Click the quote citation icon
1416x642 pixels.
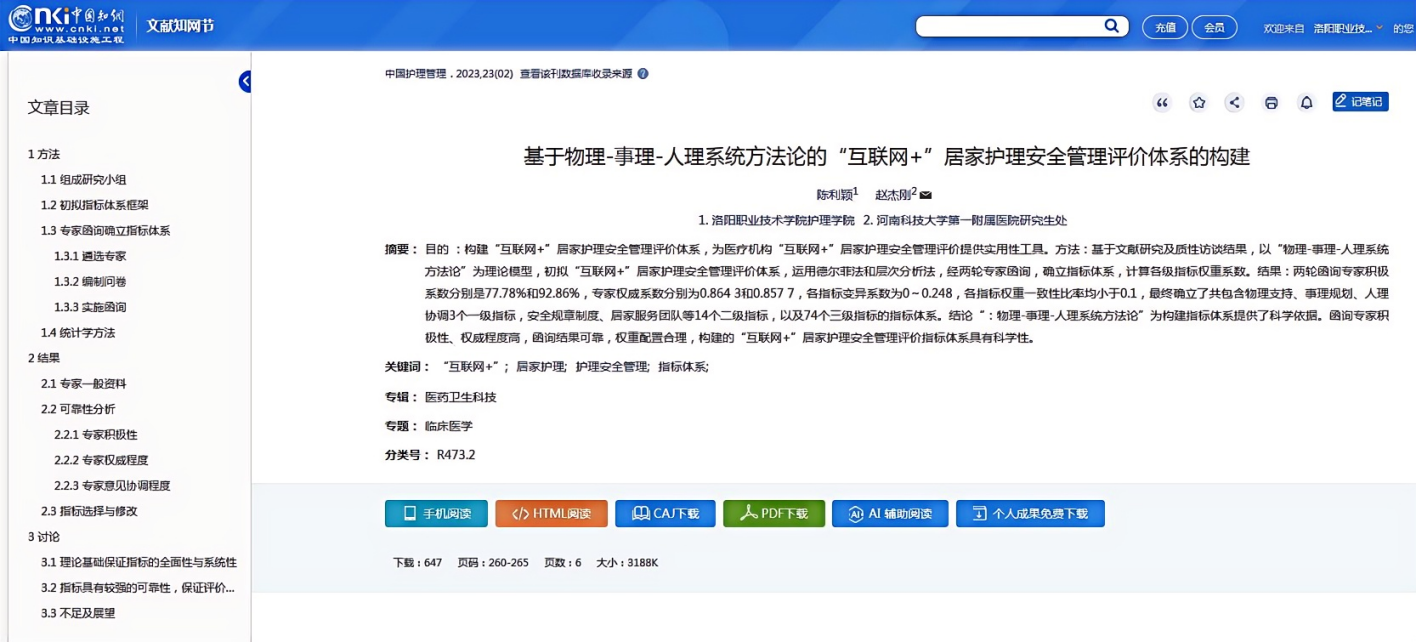coord(1161,102)
